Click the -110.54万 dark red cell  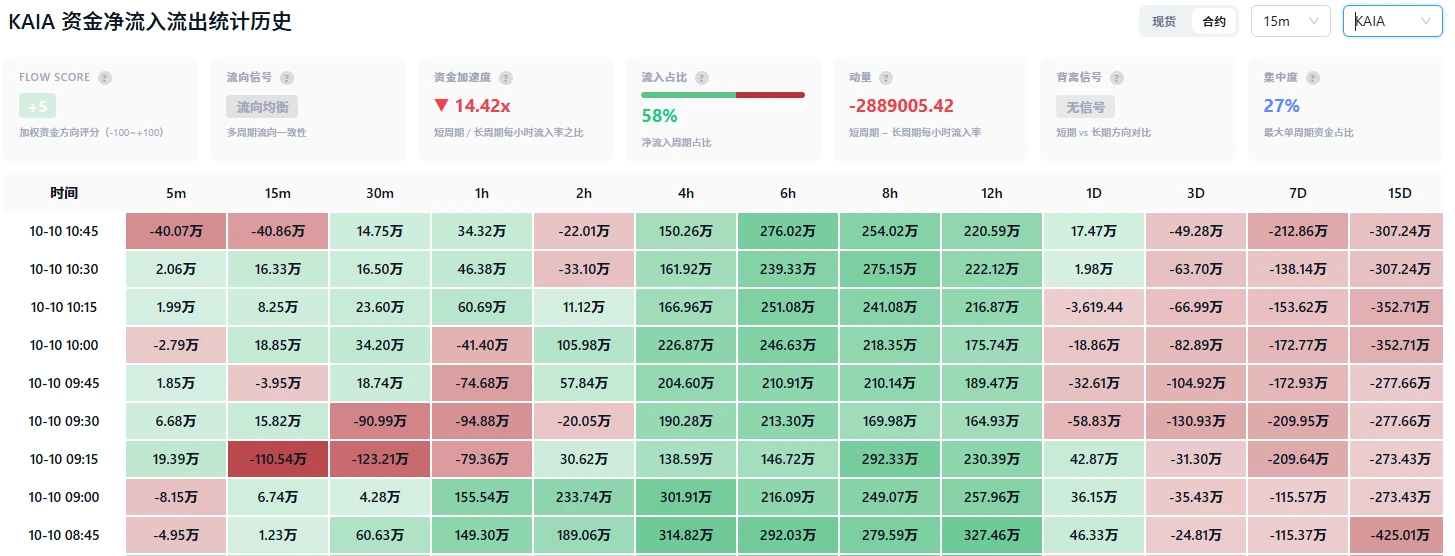tap(278, 459)
